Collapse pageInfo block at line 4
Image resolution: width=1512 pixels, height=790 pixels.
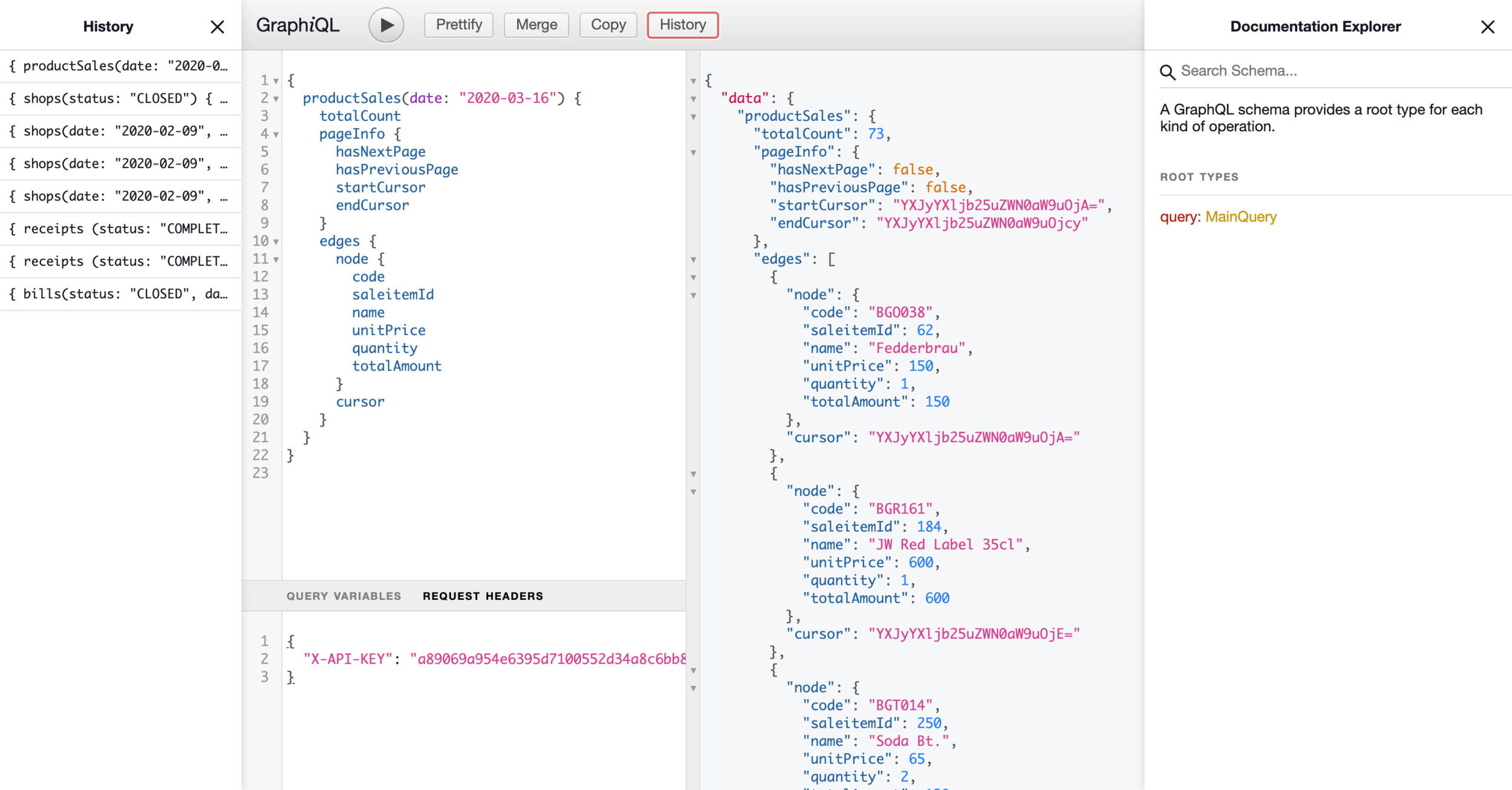point(276,134)
